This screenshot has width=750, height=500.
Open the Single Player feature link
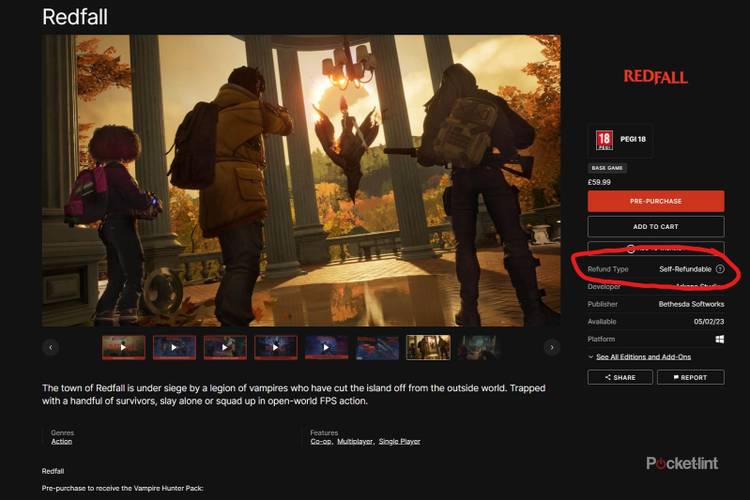398,441
